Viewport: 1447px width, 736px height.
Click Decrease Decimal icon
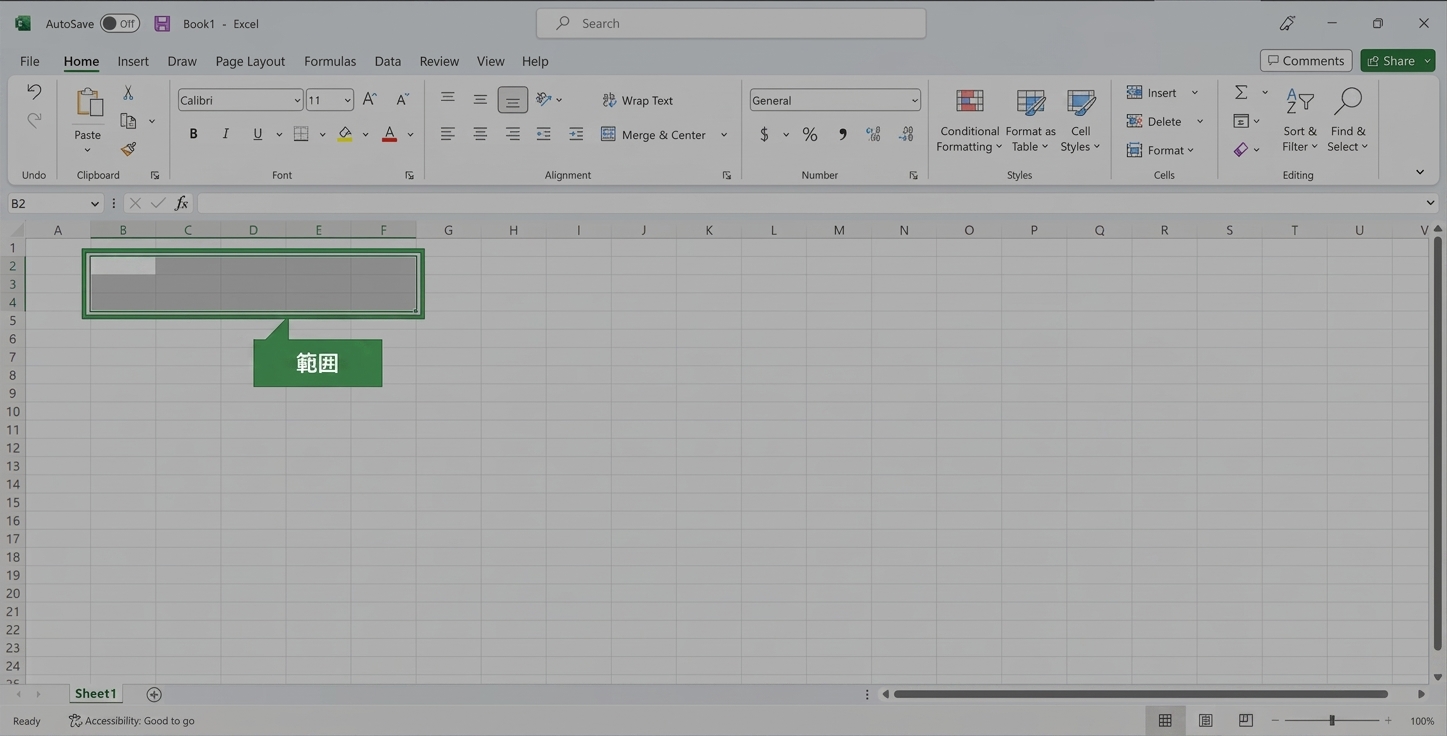pyautogui.click(x=906, y=134)
